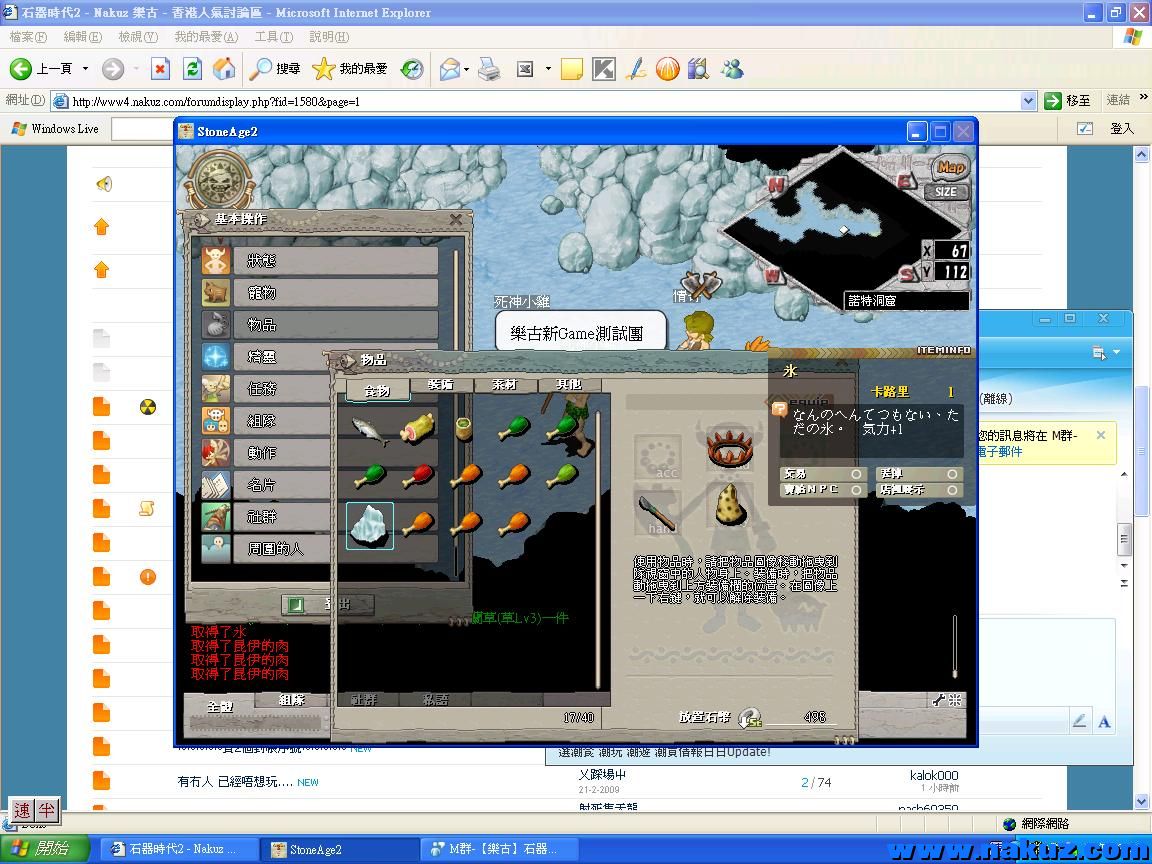
Task: Click the inventory list vertical scrollbar
Action: coord(599,550)
